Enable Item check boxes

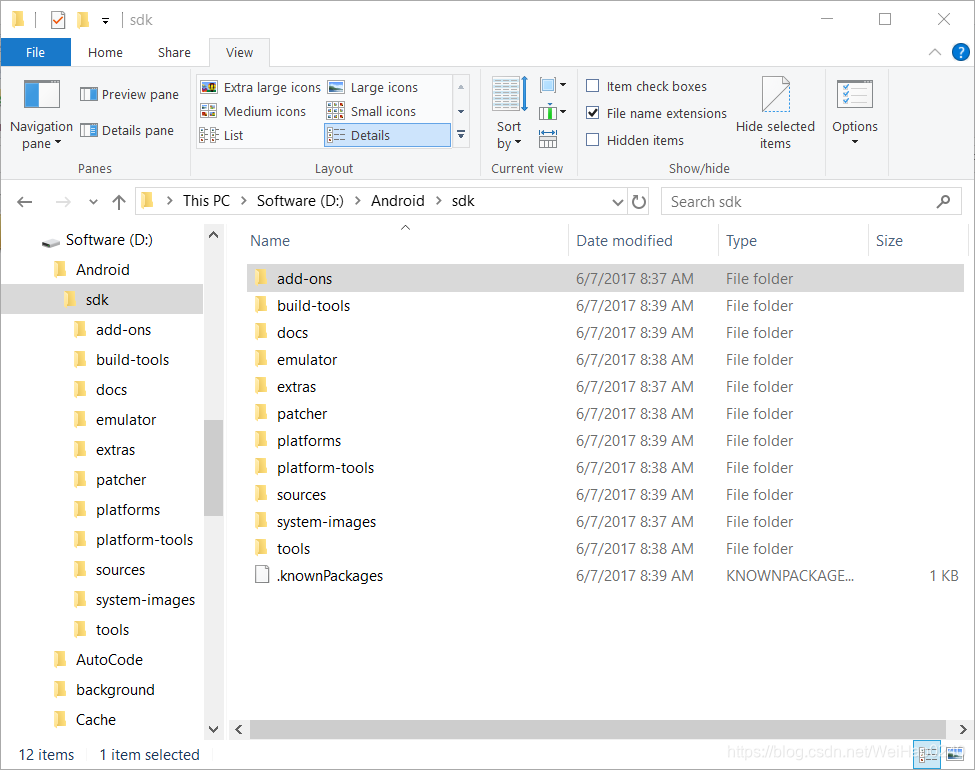pos(593,86)
